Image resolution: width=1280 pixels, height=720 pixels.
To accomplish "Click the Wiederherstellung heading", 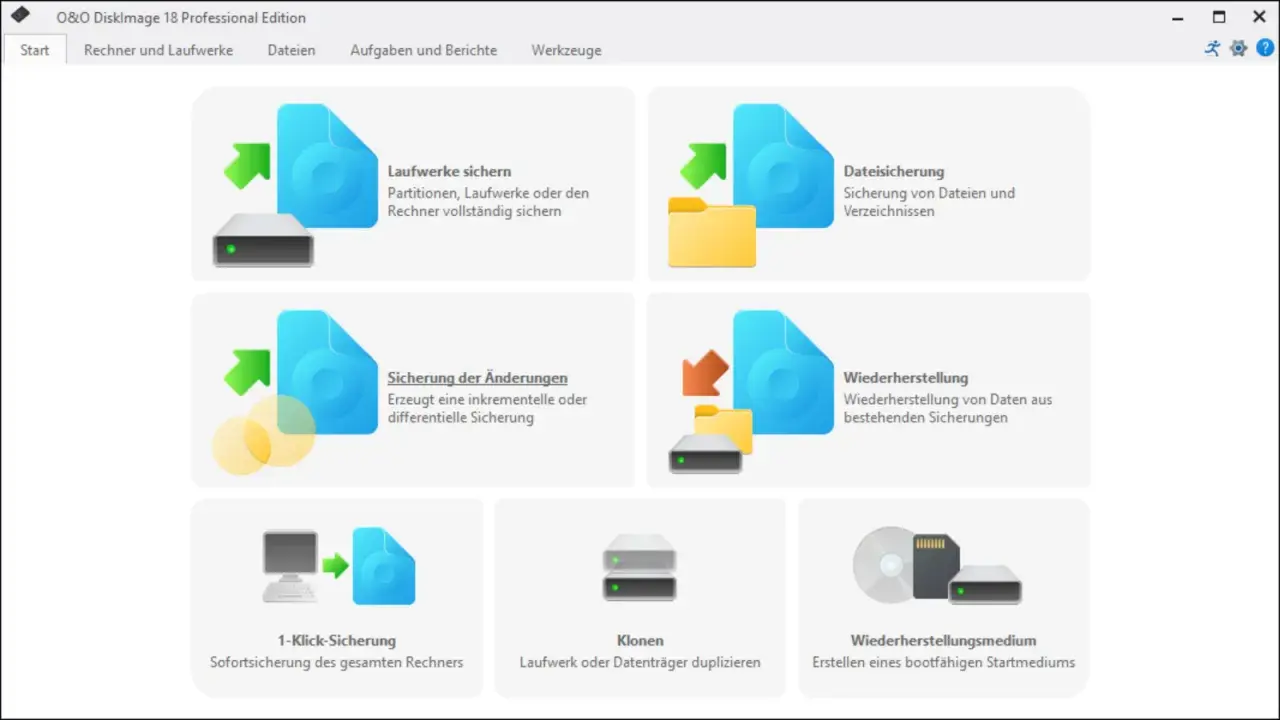I will (x=905, y=378).
